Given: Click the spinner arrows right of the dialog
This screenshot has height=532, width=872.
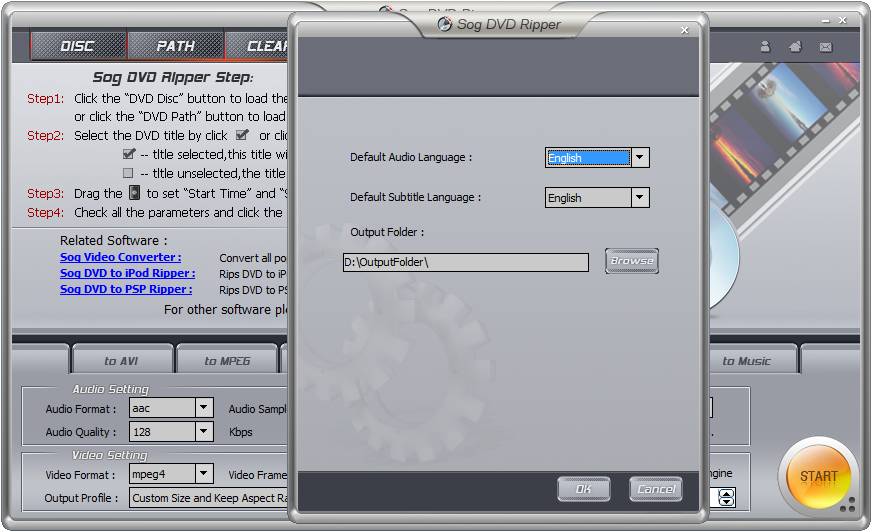Looking at the screenshot, I should pos(726,498).
